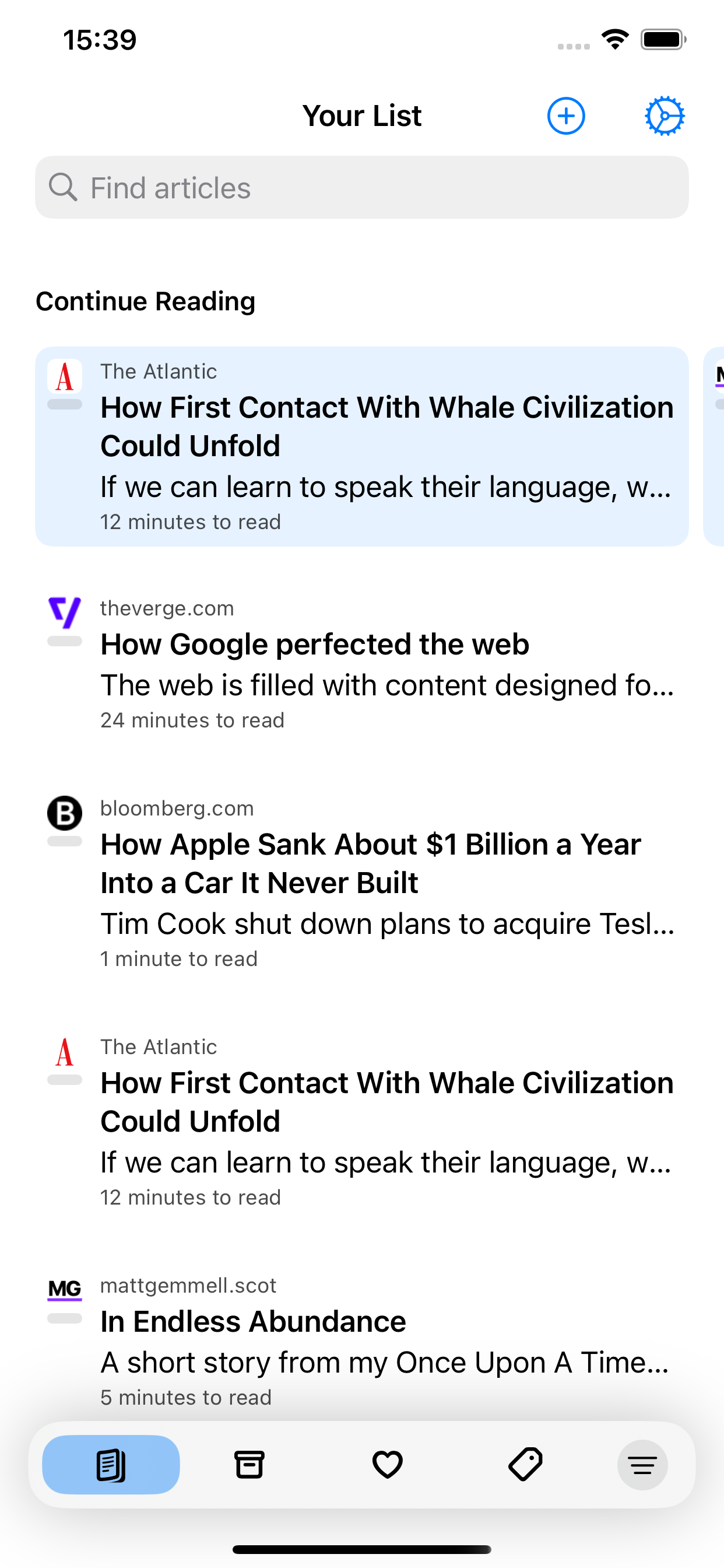Open the highlighted Atlantic whale article card
The image size is (724, 1568).
[362, 446]
